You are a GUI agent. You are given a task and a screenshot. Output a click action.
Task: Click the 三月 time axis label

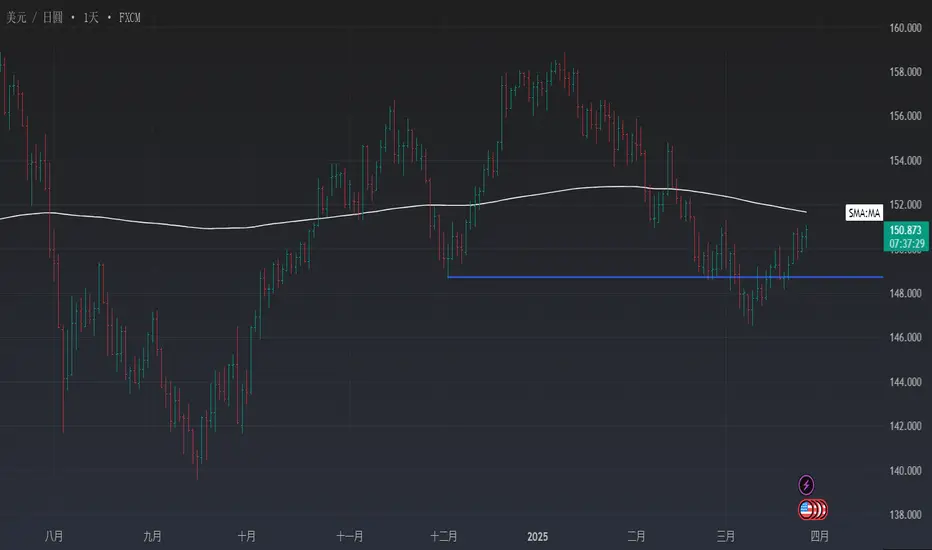click(726, 536)
